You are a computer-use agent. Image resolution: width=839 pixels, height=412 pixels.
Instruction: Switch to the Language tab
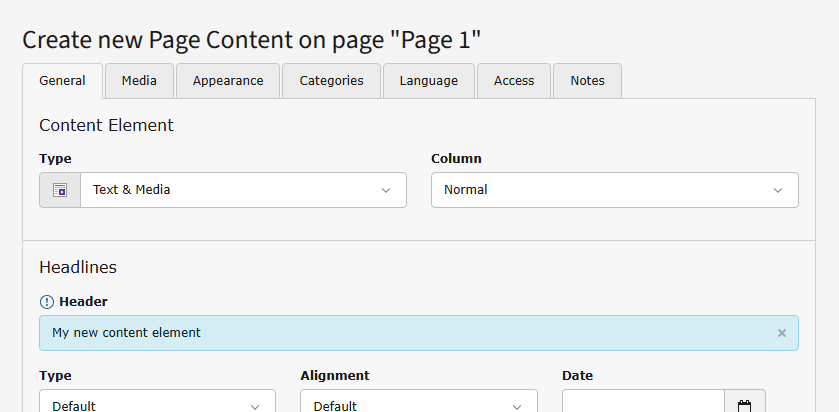(429, 81)
